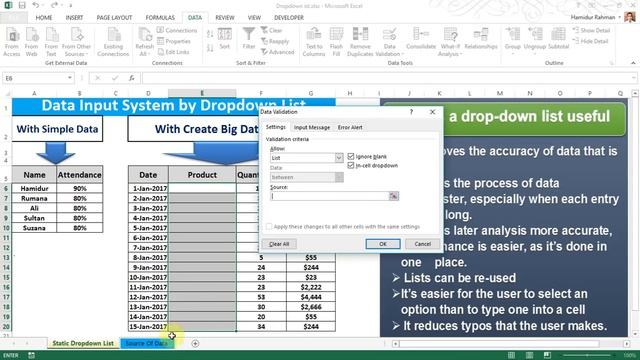This screenshot has width=640, height=360.
Task: Open Advanced filter options
Action: (278, 52)
